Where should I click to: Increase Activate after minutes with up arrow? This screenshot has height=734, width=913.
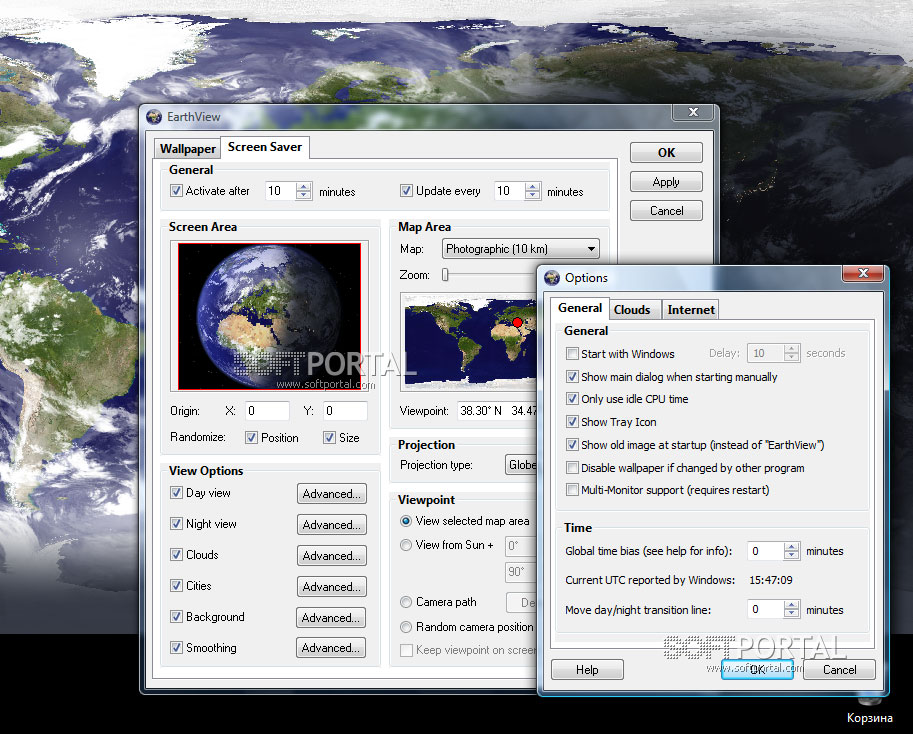pyautogui.click(x=303, y=186)
